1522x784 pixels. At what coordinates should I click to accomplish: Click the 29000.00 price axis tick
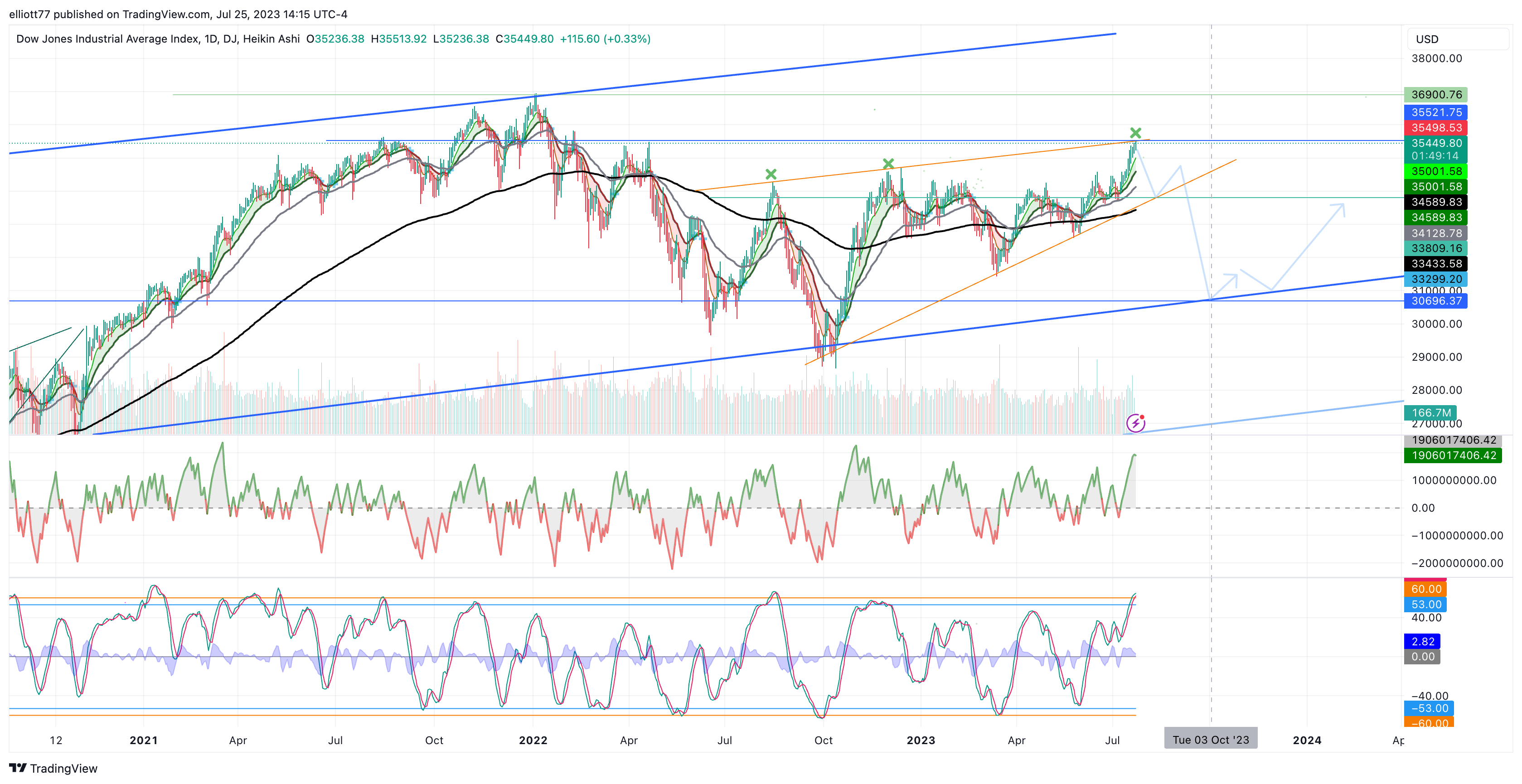1437,357
